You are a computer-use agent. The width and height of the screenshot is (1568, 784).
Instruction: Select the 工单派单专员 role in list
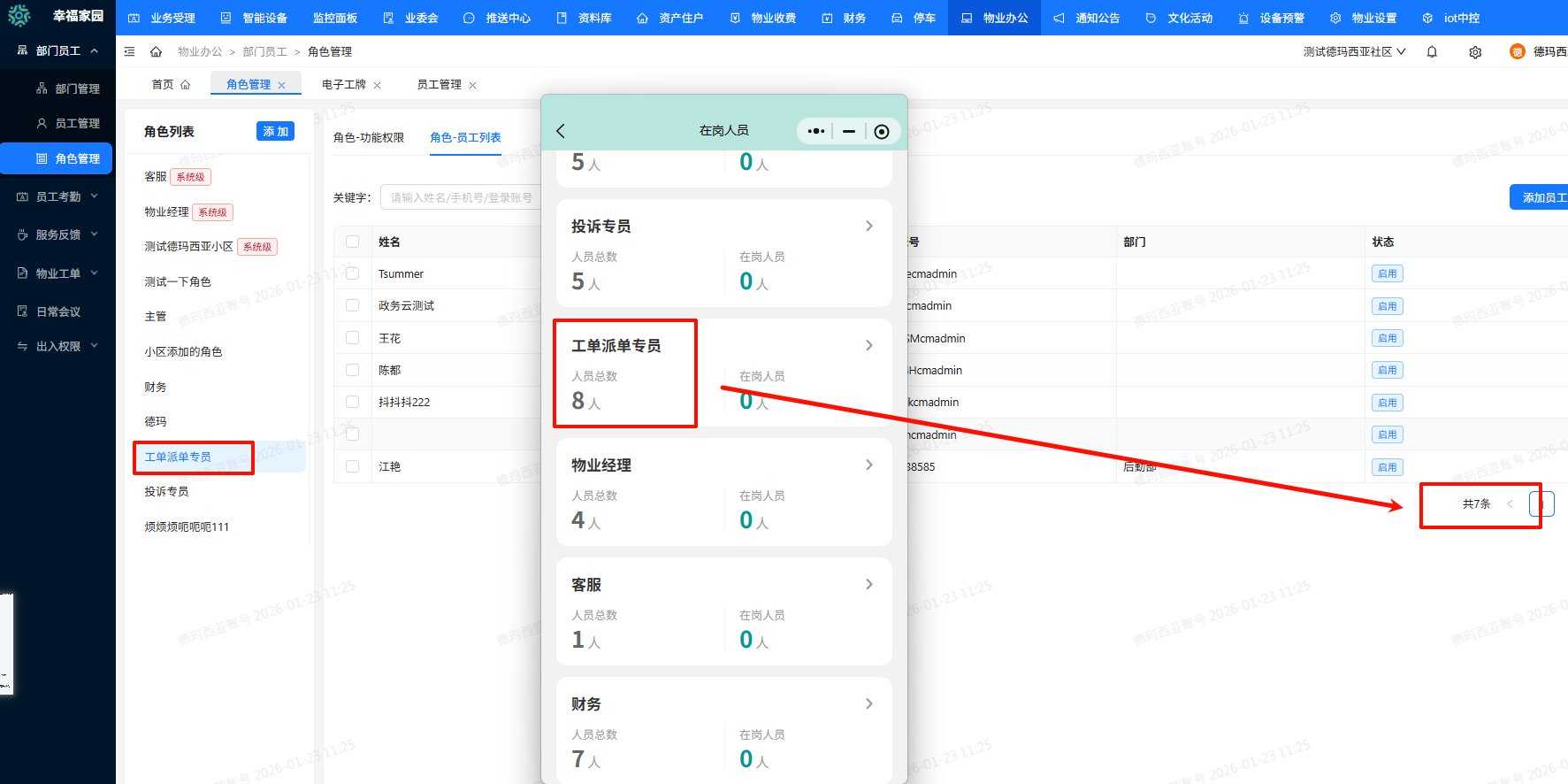pos(178,457)
